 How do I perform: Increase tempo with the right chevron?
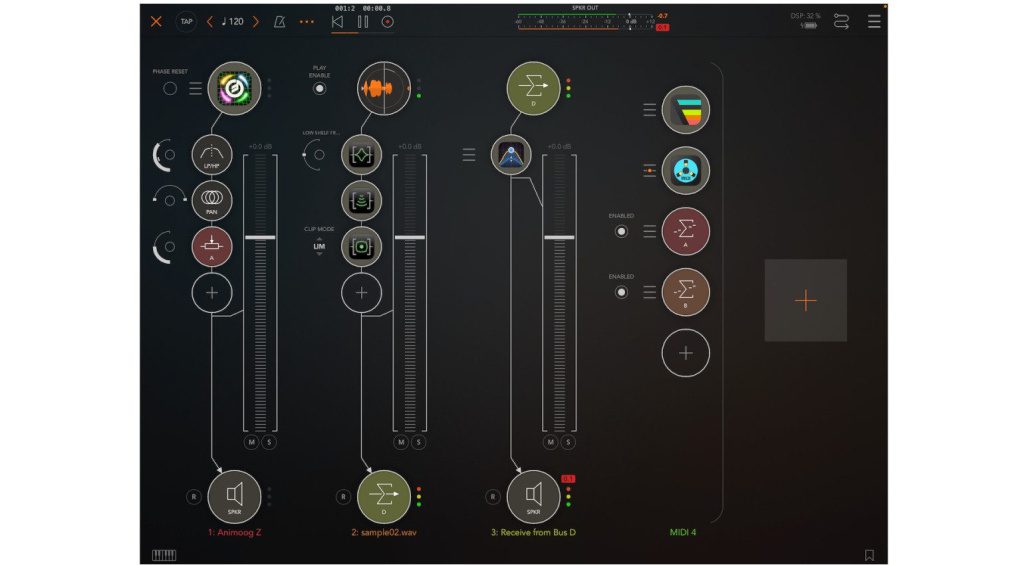256,21
